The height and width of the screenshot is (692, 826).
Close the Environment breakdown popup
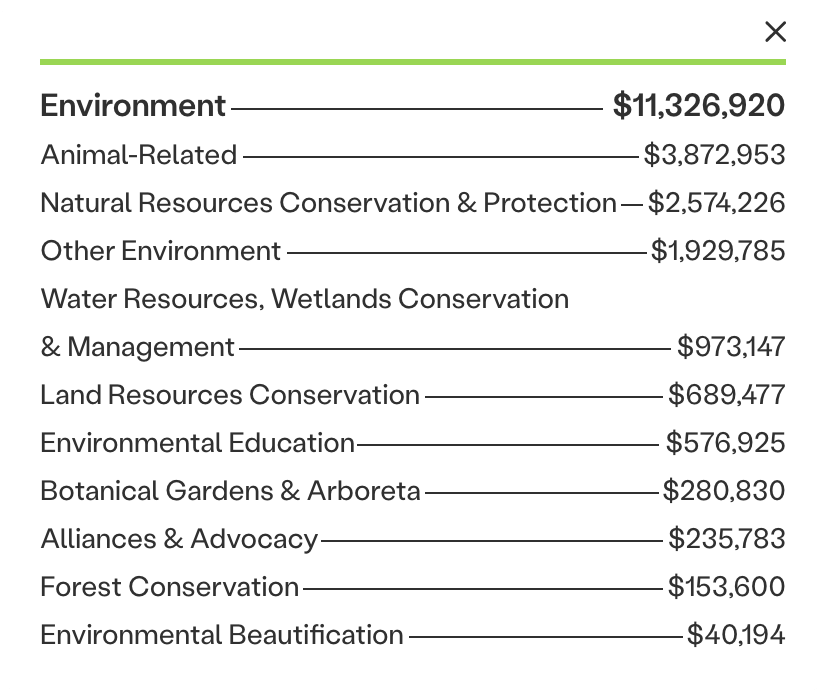(775, 32)
